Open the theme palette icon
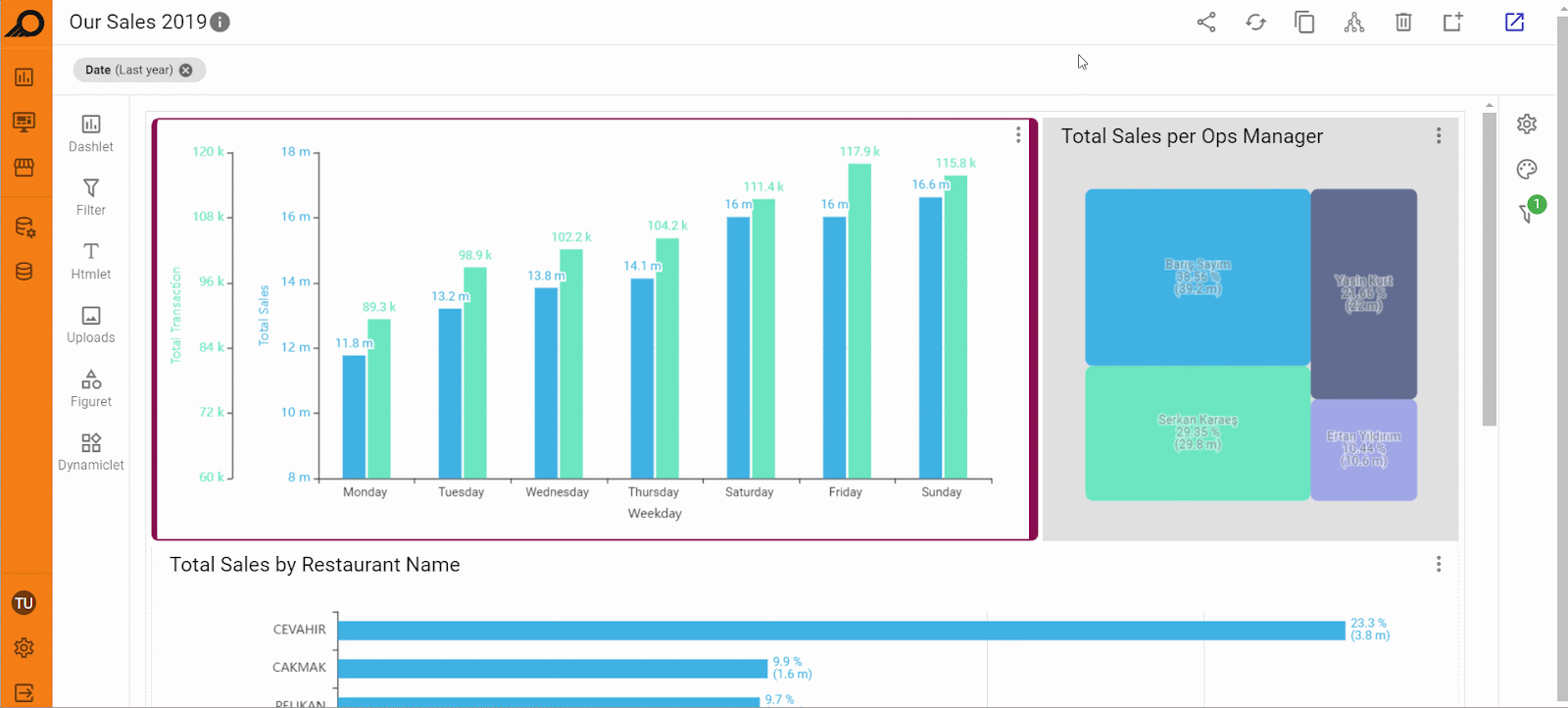Viewport: 1568px width, 708px height. [1527, 169]
